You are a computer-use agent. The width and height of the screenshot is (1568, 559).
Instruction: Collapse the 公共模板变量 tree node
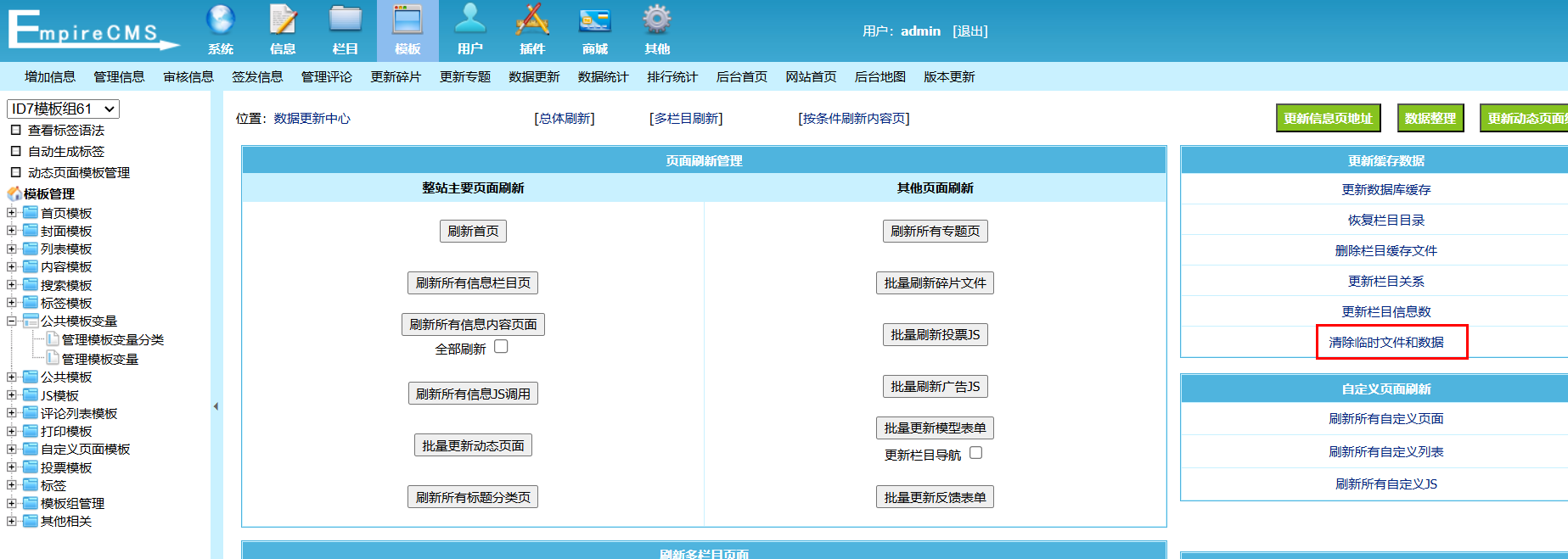pyautogui.click(x=12, y=321)
